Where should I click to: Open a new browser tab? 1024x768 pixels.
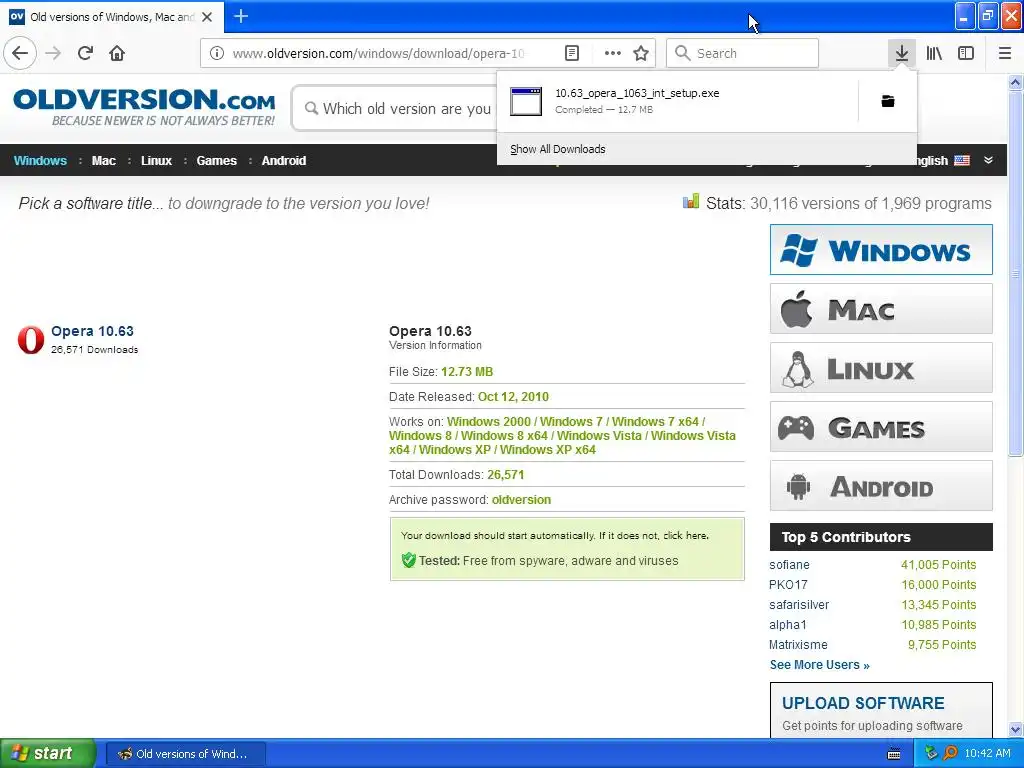[x=241, y=16]
